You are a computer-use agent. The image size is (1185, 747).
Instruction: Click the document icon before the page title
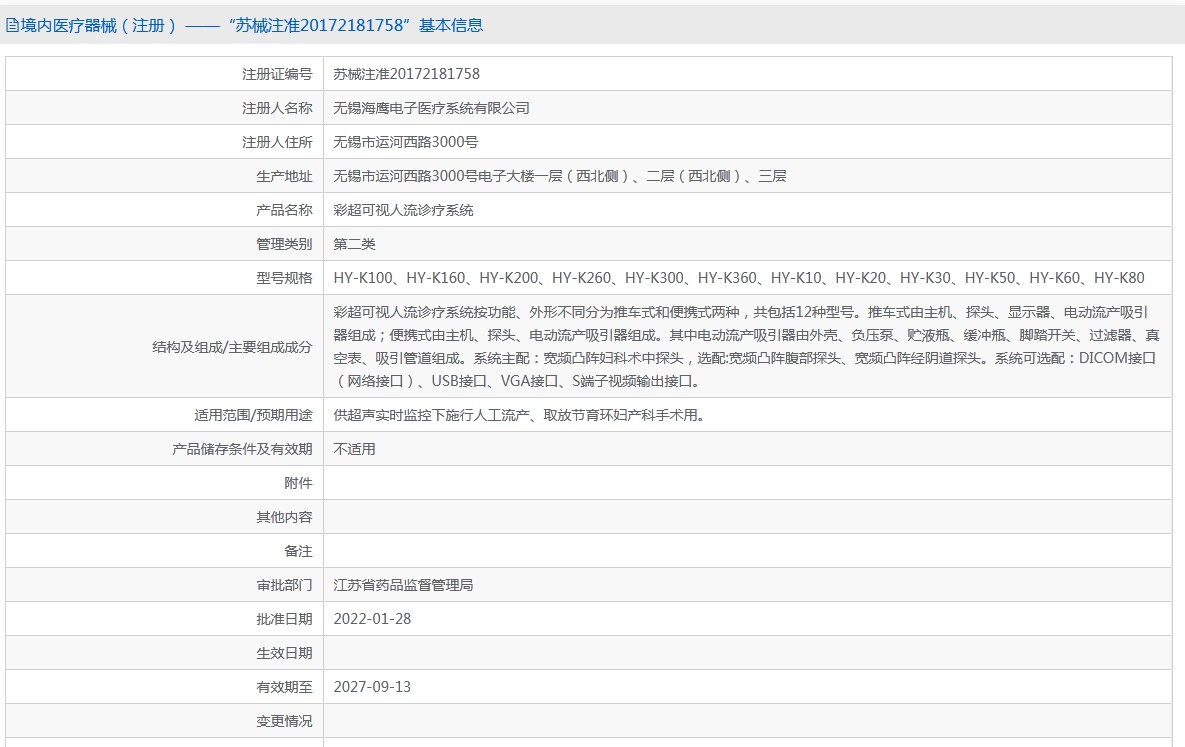12,26
